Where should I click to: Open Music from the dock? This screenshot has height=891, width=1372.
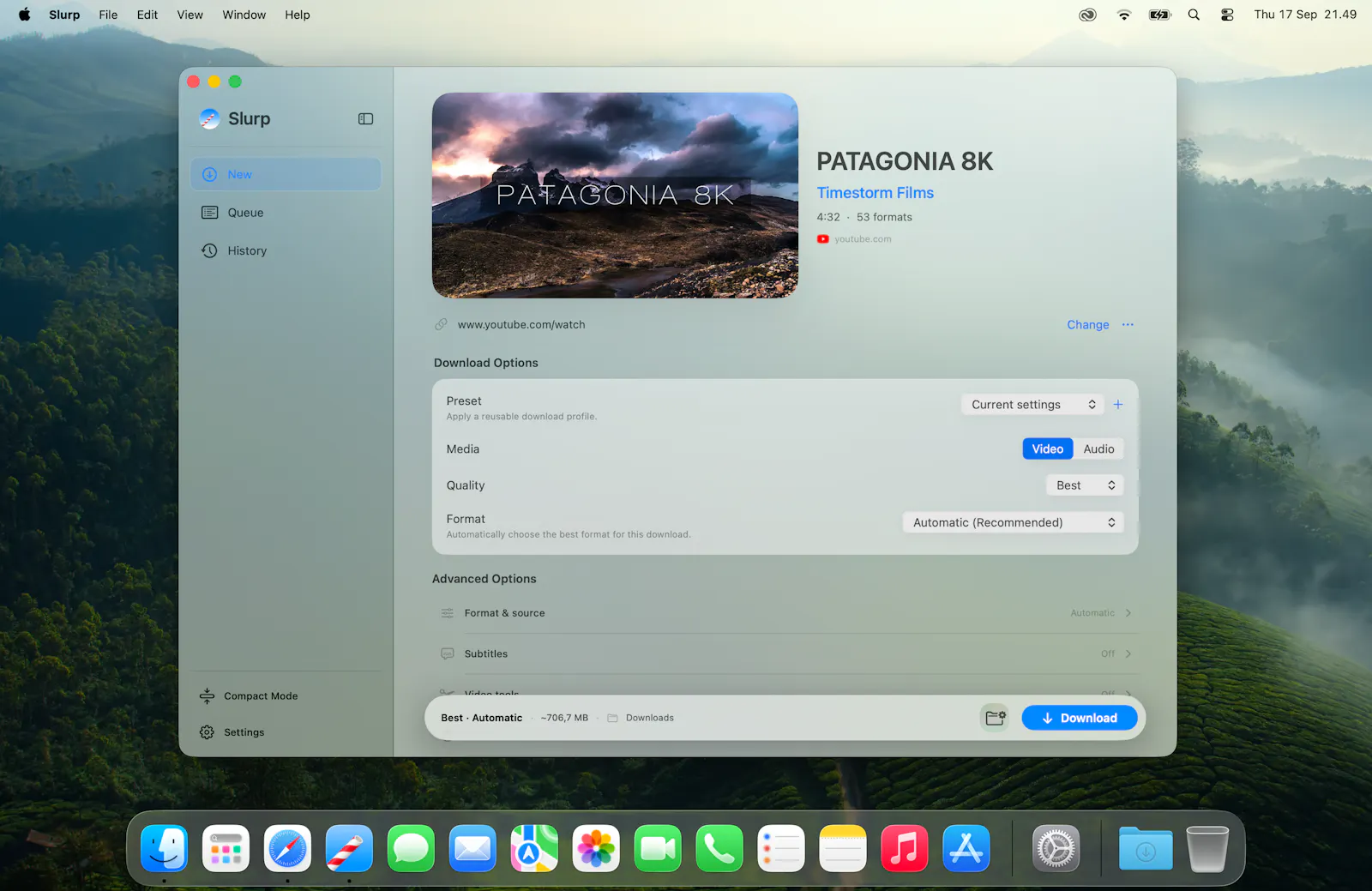tap(905, 849)
